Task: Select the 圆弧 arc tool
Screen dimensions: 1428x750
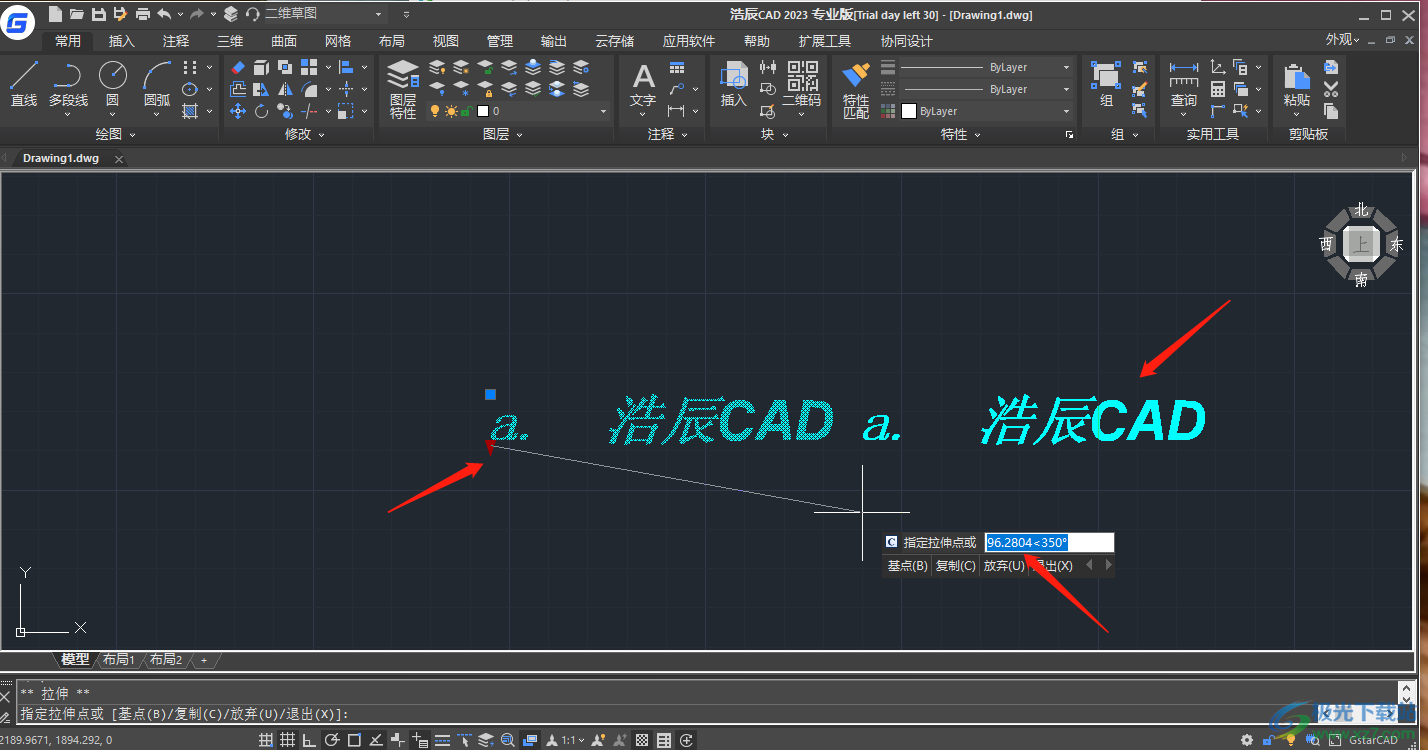Action: 157,84
